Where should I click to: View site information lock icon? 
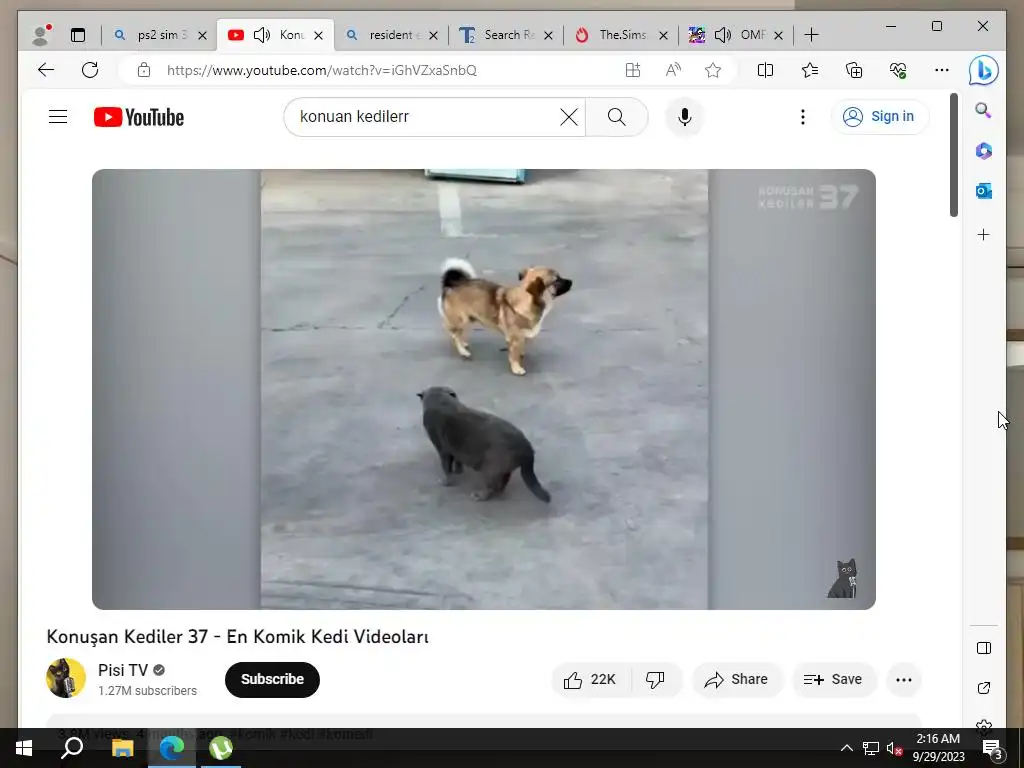pos(144,70)
